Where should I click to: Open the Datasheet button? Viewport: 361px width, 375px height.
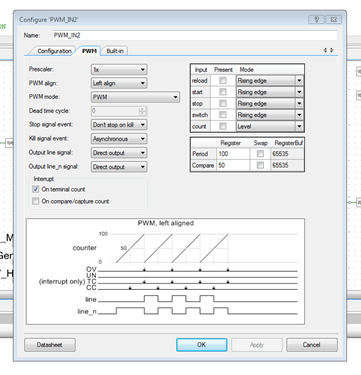coord(50,345)
